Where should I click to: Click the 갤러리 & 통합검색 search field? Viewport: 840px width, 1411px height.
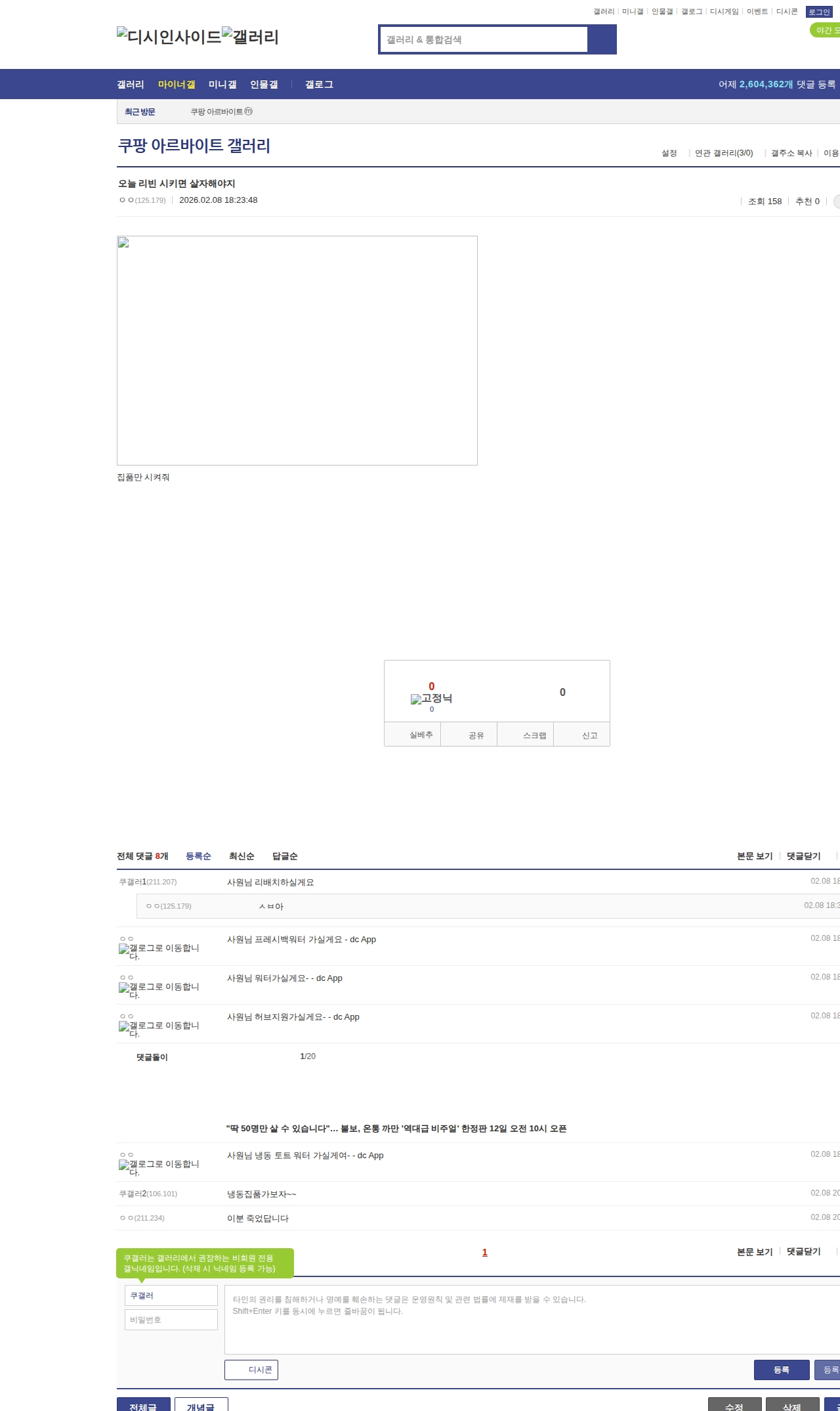click(x=484, y=39)
